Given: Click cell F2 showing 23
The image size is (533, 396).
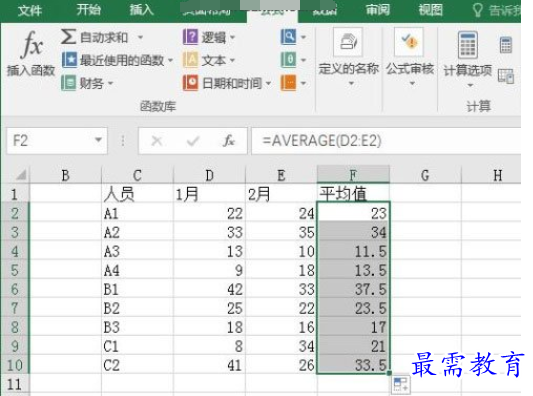Looking at the screenshot, I should click(x=353, y=213).
